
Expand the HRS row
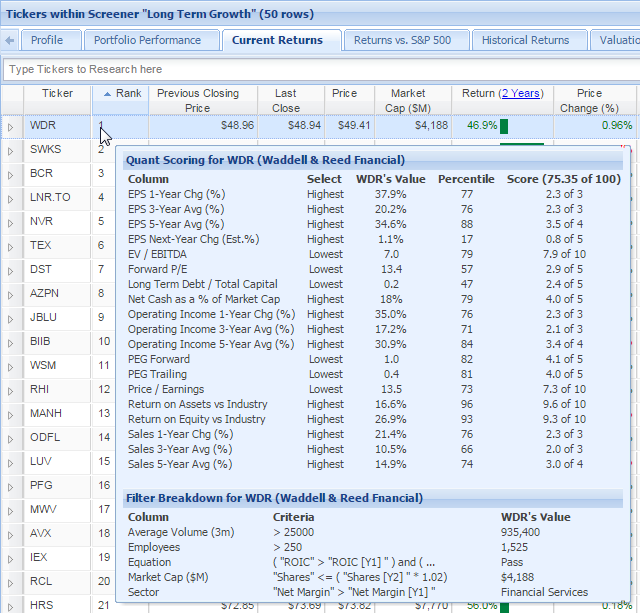(11, 607)
